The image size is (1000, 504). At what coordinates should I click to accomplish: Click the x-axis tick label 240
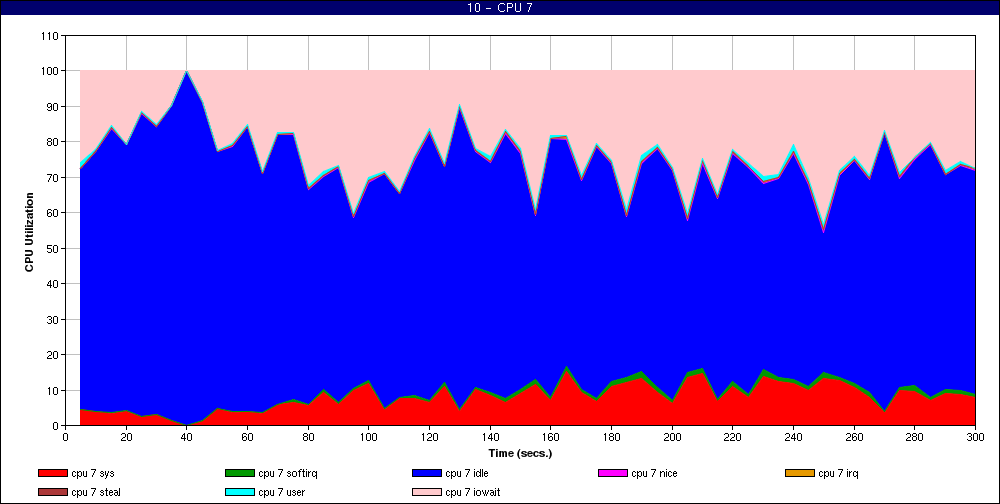pos(793,437)
